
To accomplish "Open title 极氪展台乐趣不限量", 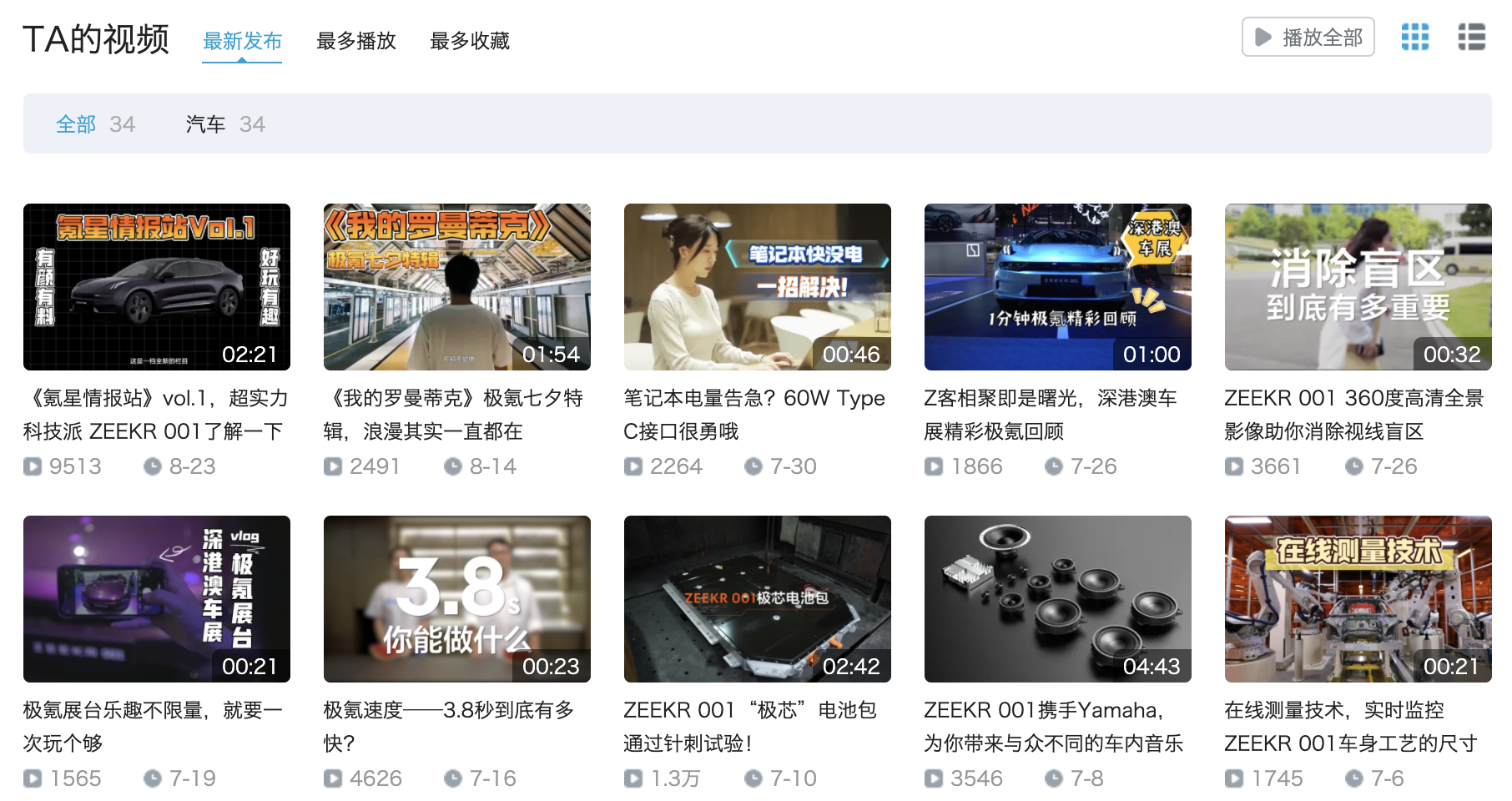I will pos(154,727).
